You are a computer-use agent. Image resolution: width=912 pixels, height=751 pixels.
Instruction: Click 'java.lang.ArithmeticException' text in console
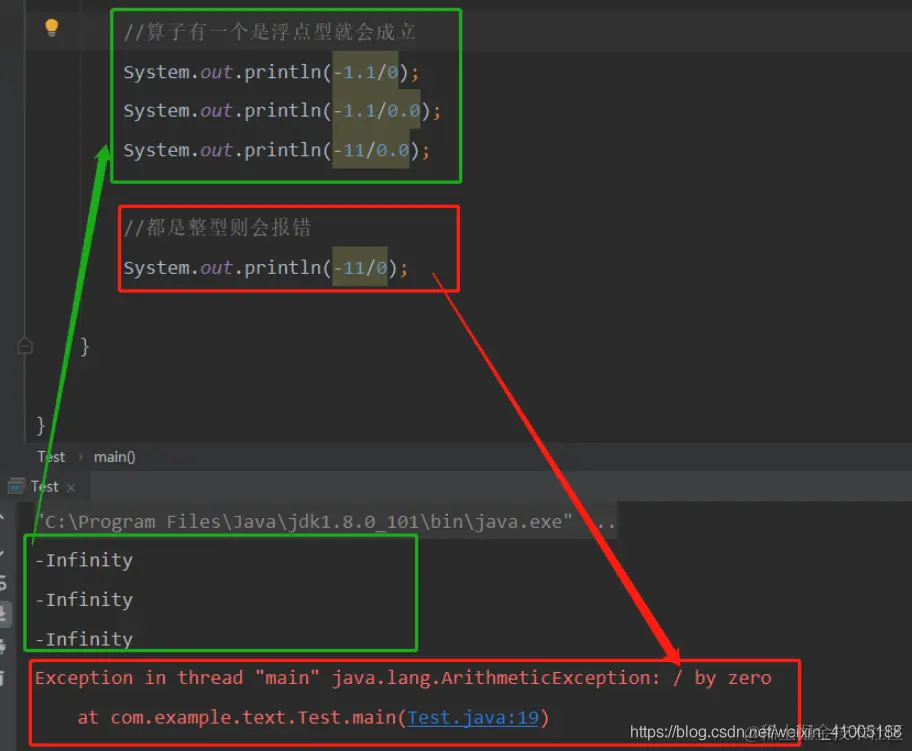[x=493, y=678]
